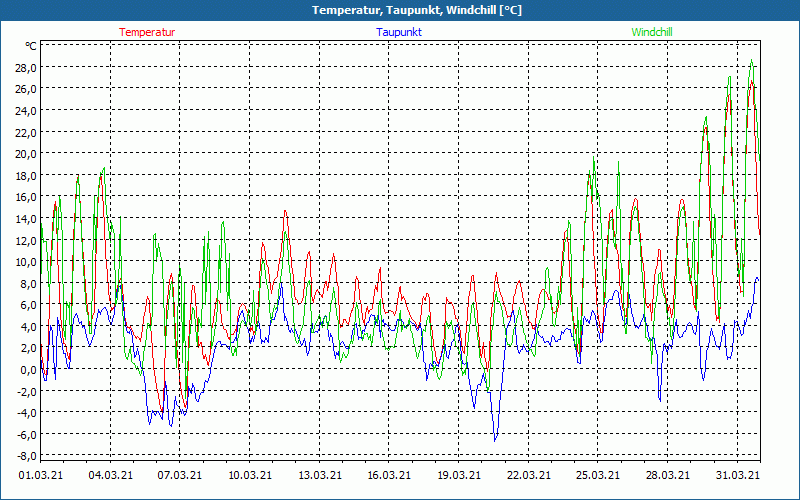The width and height of the screenshot is (800, 500).
Task: Click the 25.03.21 date label
Action: pyautogui.click(x=598, y=475)
